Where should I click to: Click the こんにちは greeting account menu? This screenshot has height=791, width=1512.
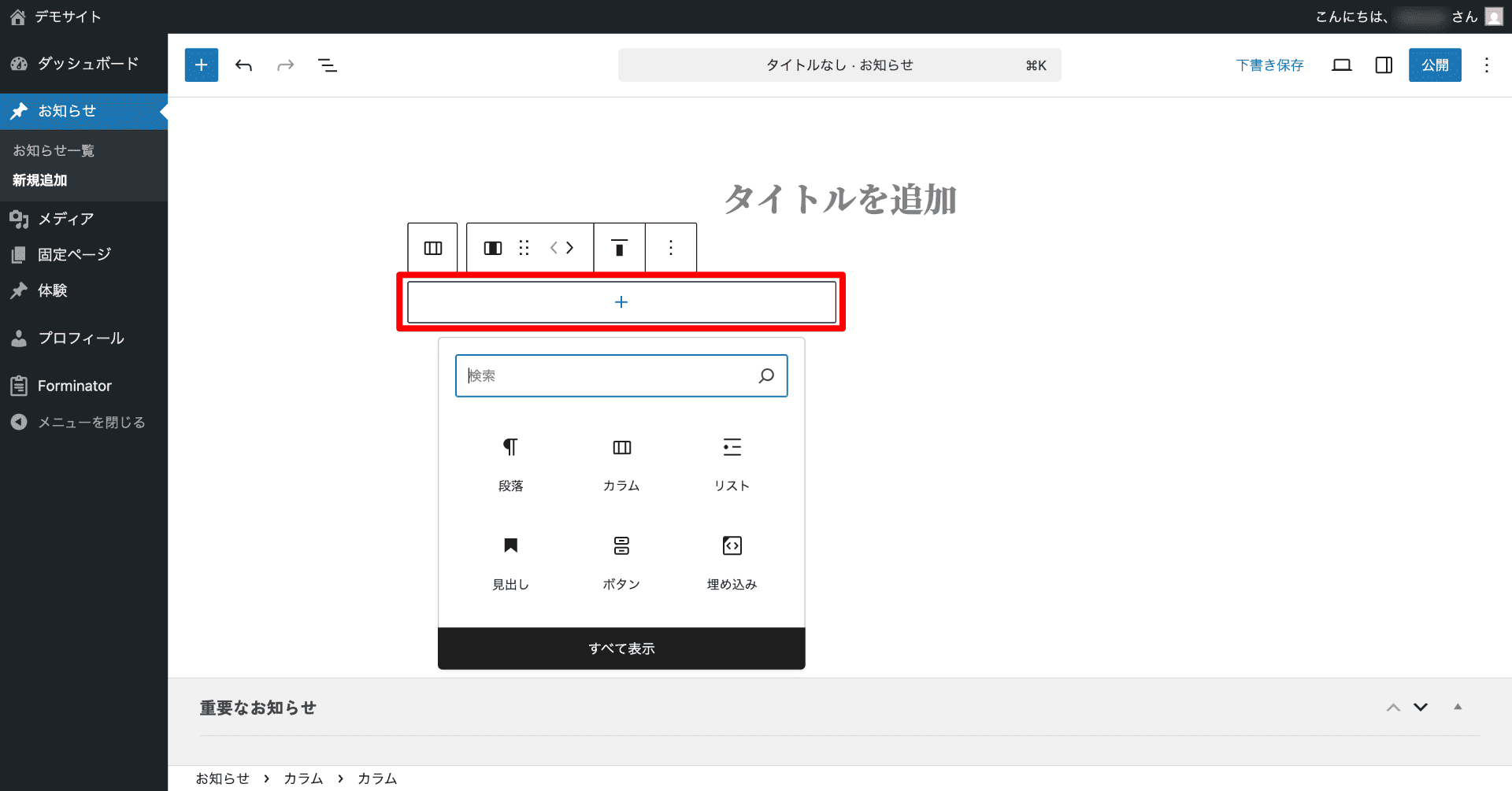click(x=1408, y=17)
